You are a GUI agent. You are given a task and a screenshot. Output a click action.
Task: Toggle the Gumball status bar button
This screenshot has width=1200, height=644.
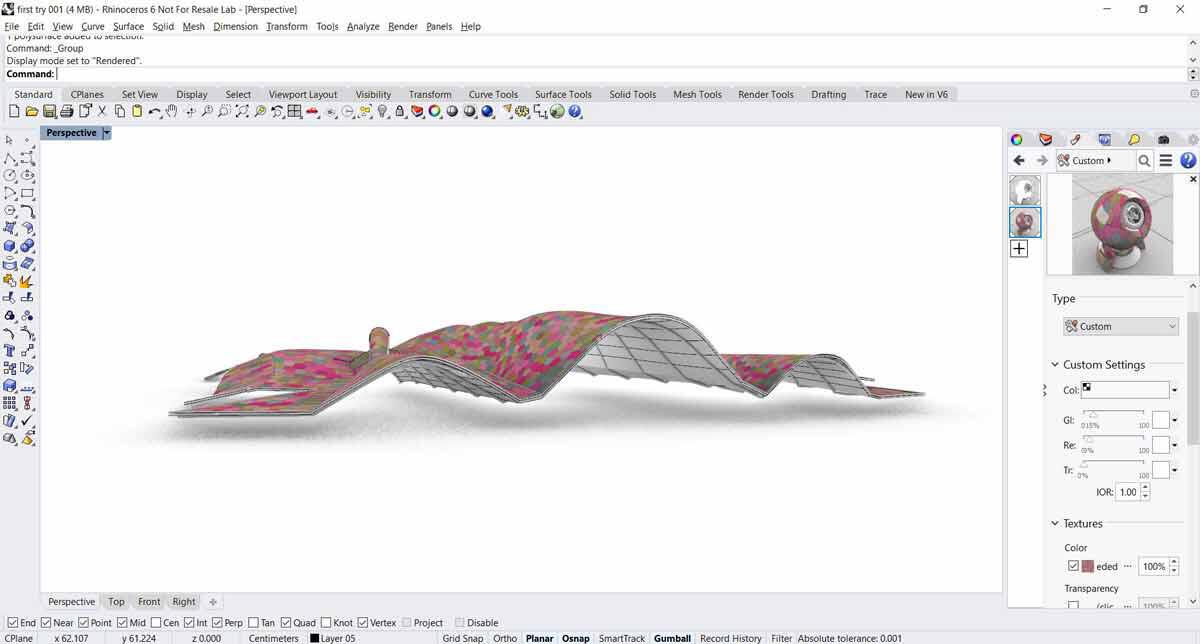click(672, 638)
